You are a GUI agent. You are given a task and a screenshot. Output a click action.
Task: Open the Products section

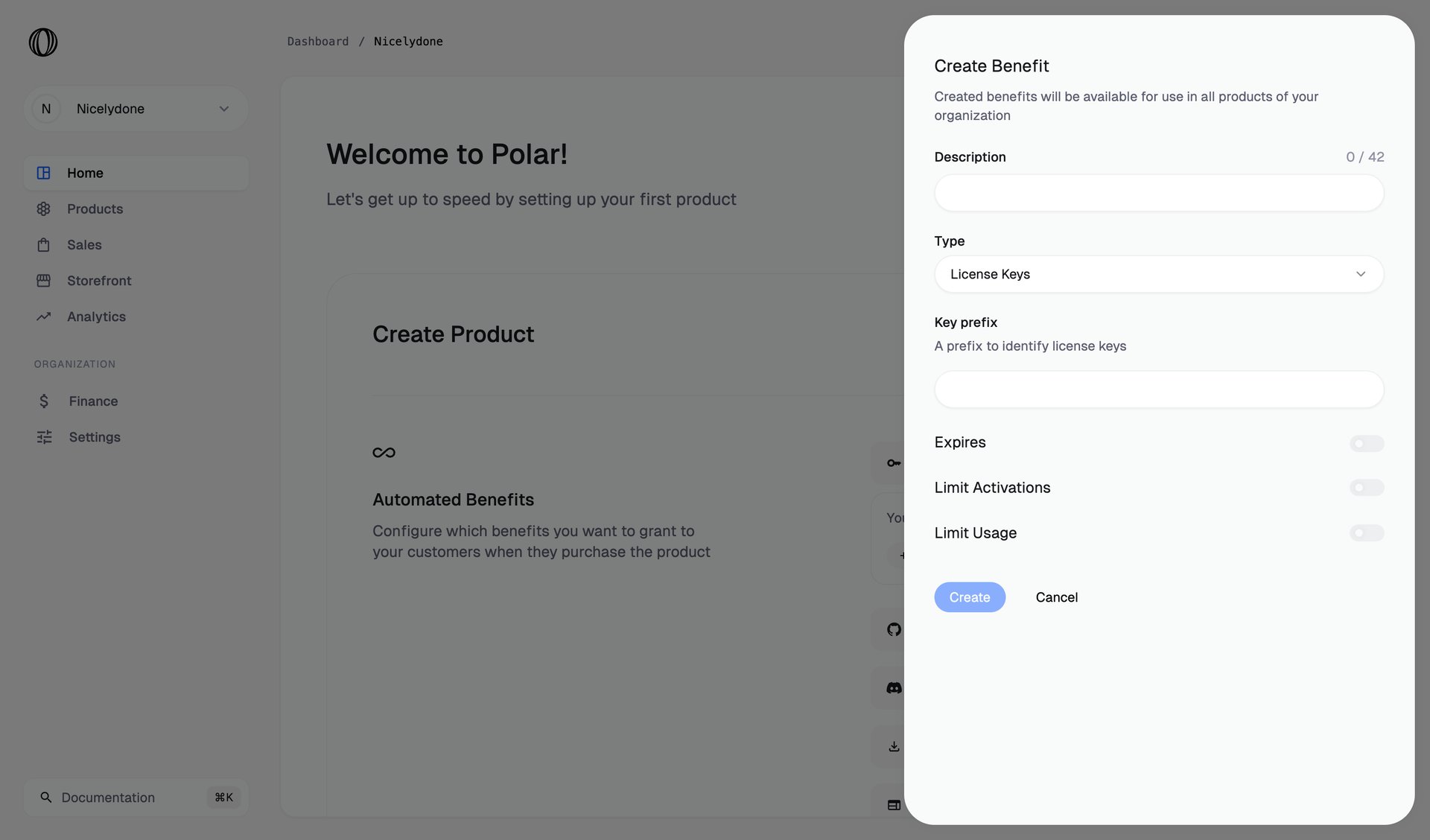point(95,209)
